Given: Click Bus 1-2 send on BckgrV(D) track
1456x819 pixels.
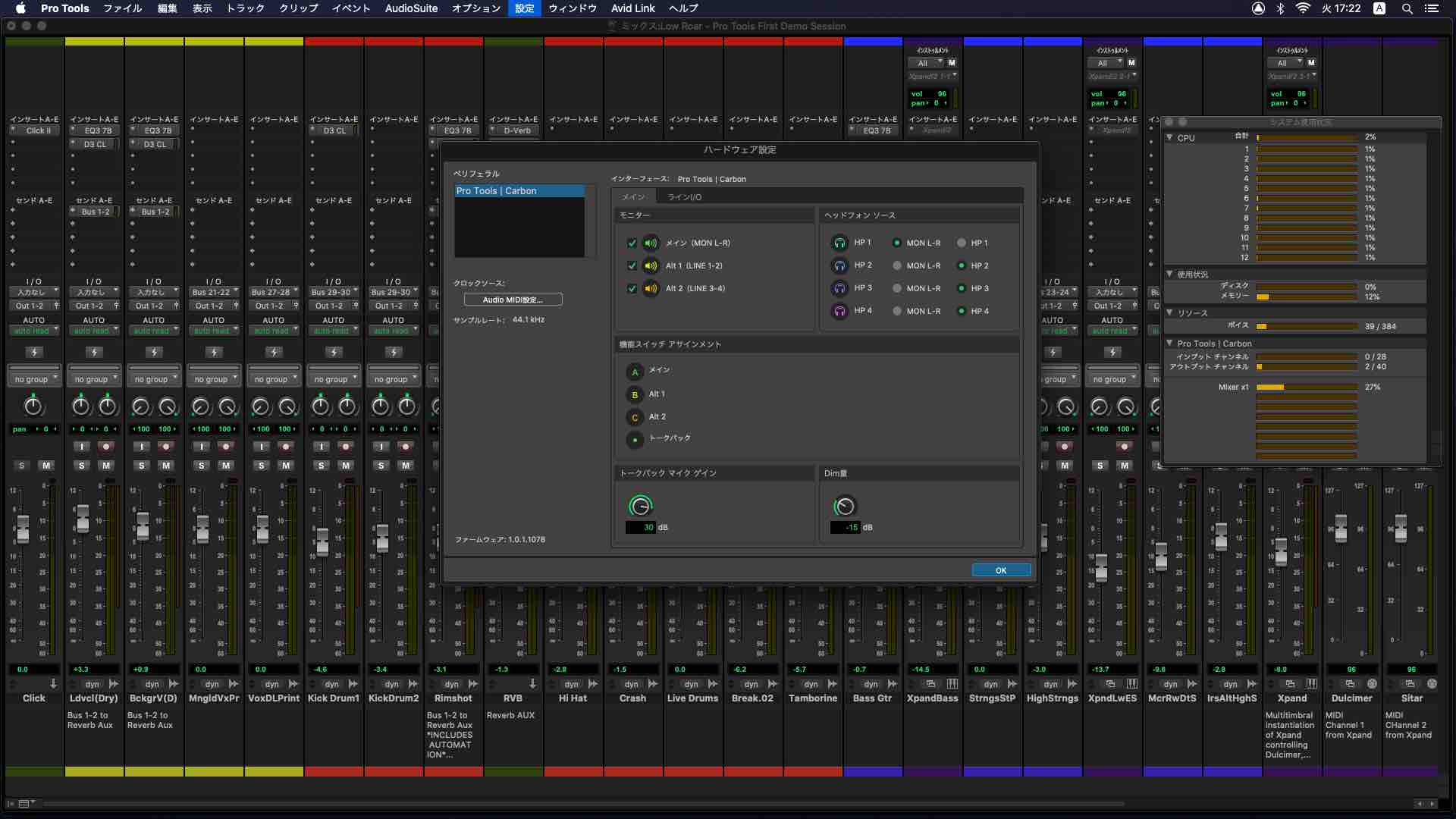Looking at the screenshot, I should (155, 212).
